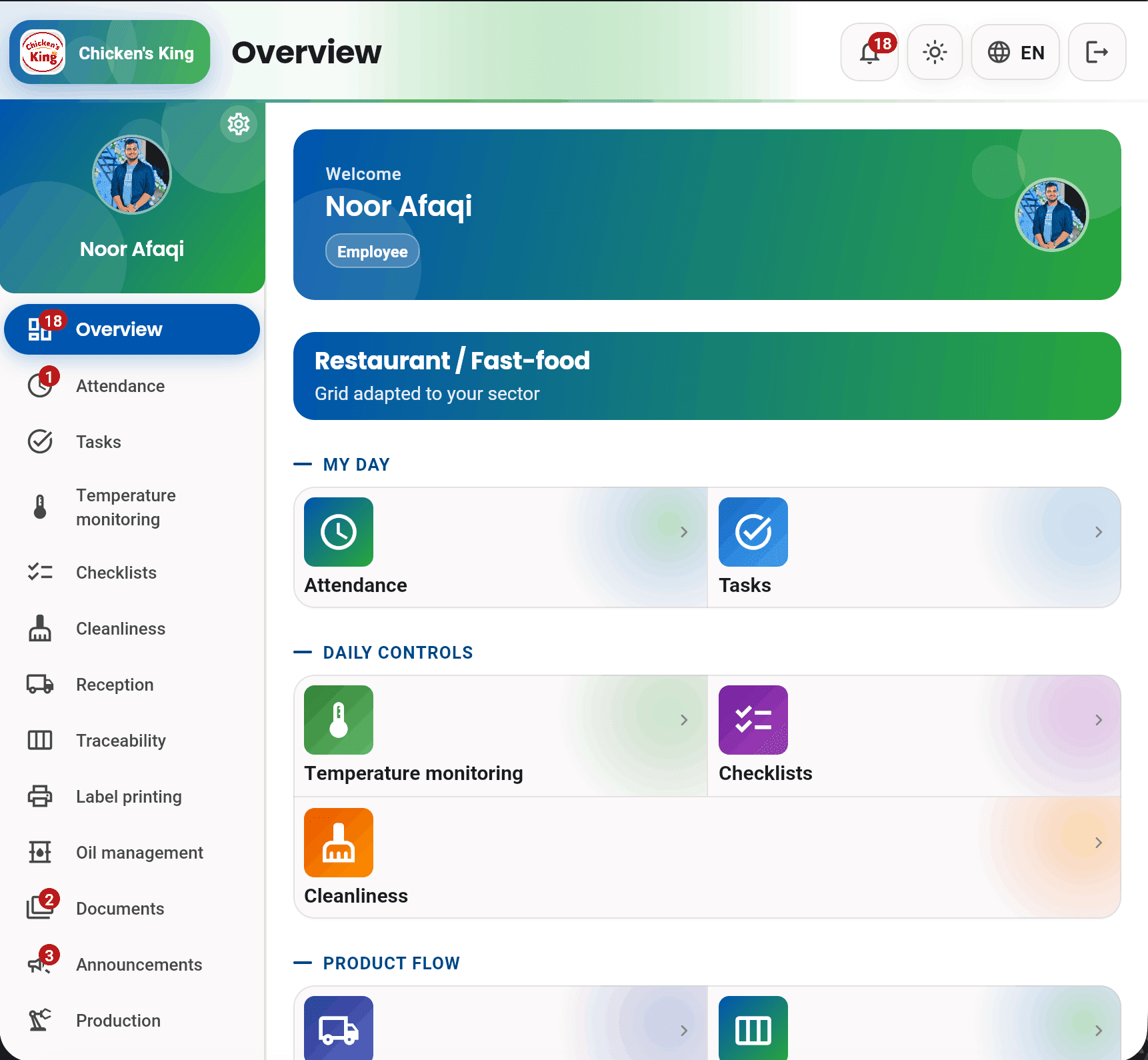The width and height of the screenshot is (1148, 1060).
Task: Open Temperature monitoring in the sidebar
Action: tap(132, 507)
